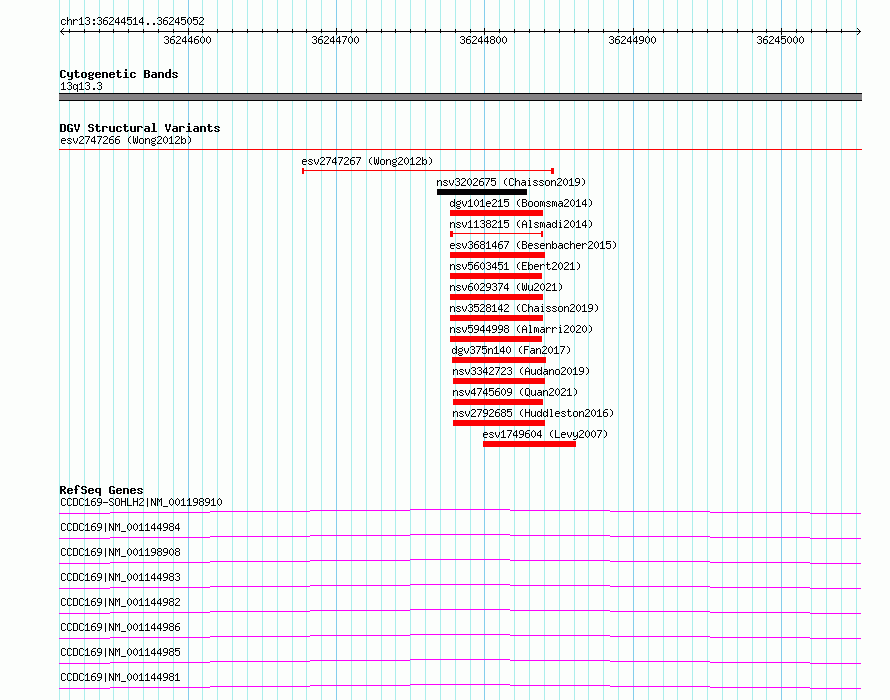
Task: Open the esv3681467 (Besenbacher2015) entry
Action: [x=533, y=245]
